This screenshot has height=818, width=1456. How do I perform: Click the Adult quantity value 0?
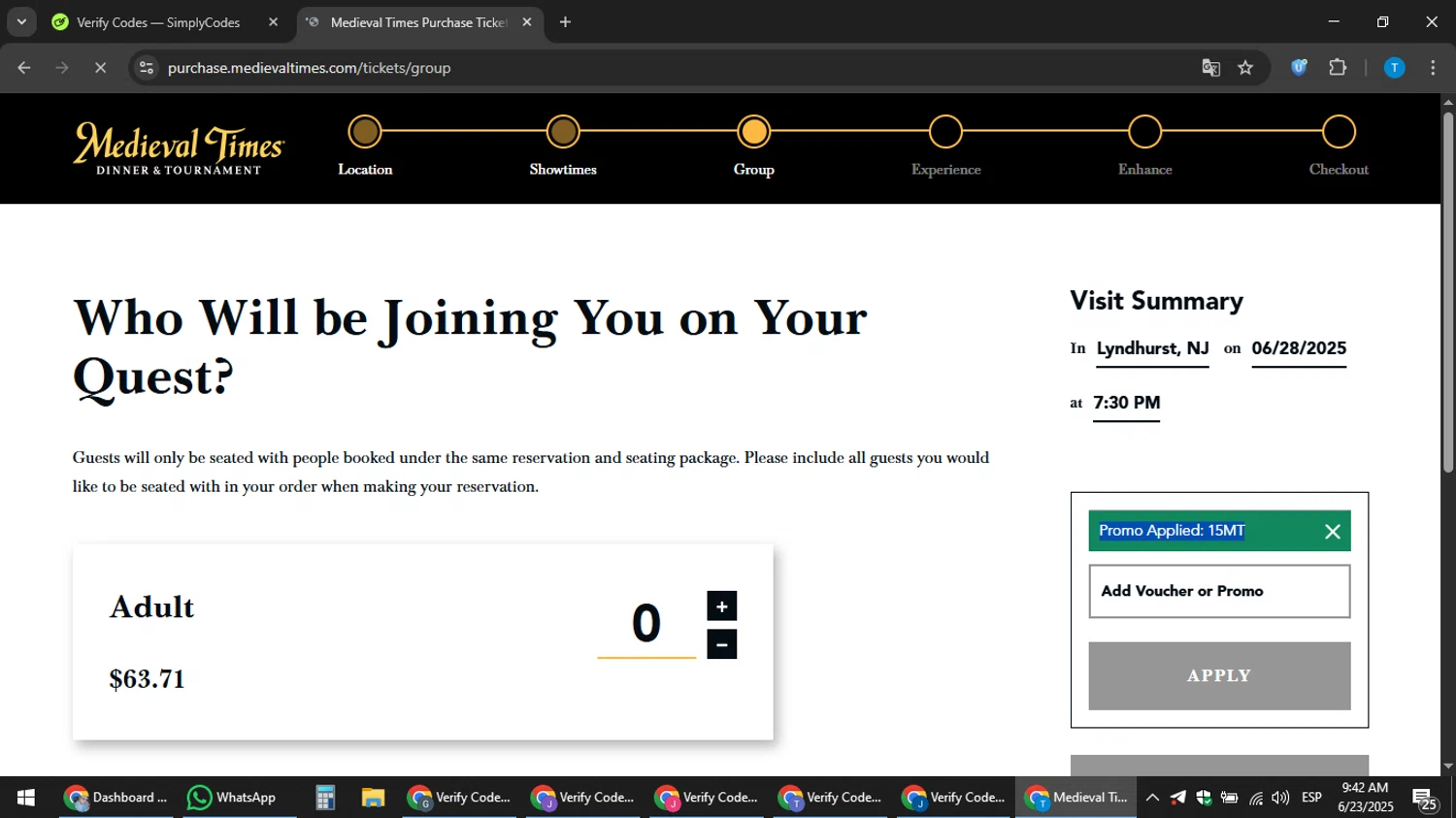coord(646,624)
